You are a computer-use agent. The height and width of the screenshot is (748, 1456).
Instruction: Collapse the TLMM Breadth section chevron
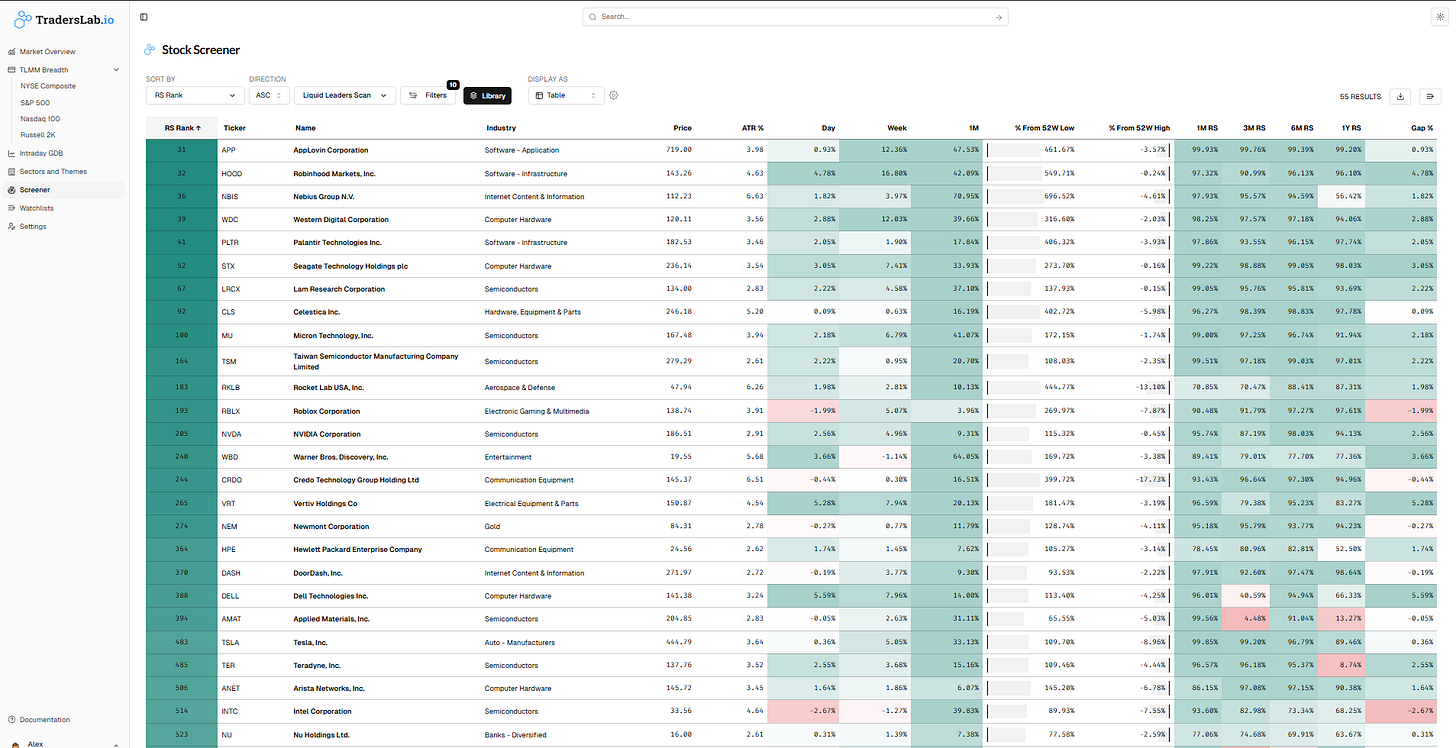(116, 70)
